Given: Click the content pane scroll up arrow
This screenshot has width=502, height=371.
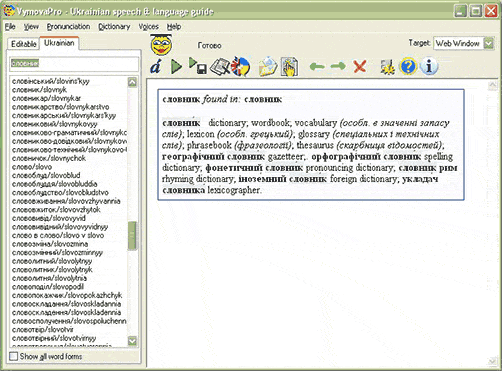Looking at the screenshot, I should pos(493,86).
